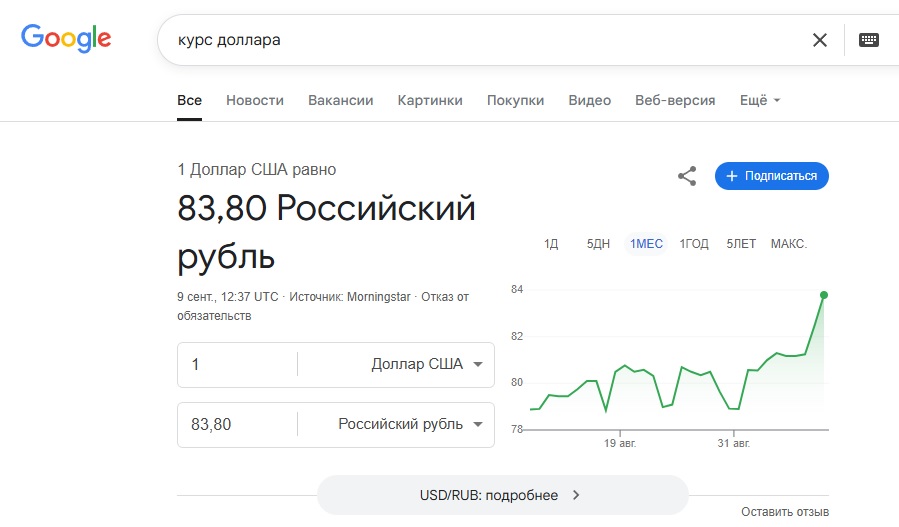Viewport: 899px width, 527px height.
Task: Click the dollar amount input field
Action: [x=237, y=364]
